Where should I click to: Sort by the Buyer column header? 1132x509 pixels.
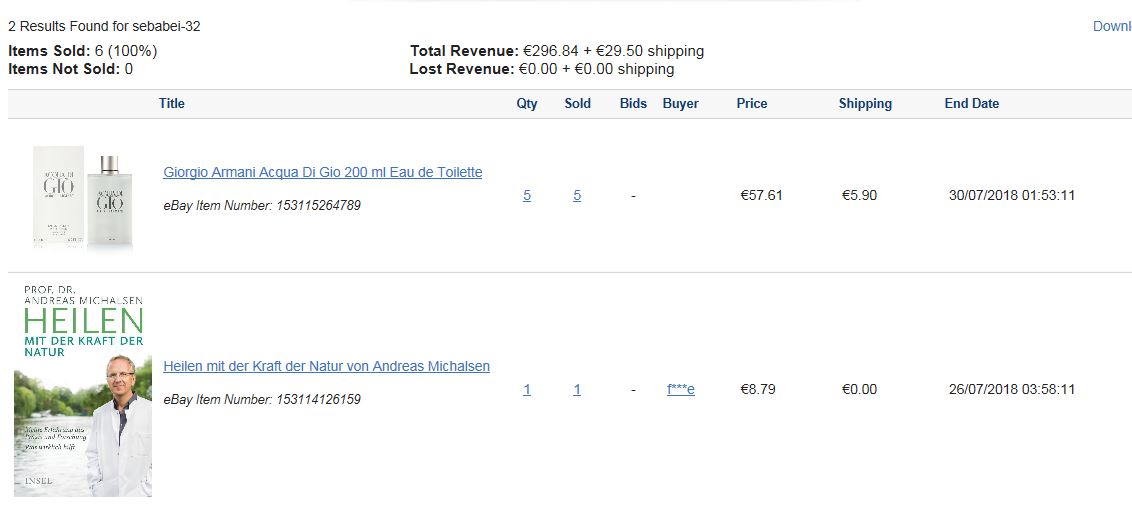[x=681, y=103]
